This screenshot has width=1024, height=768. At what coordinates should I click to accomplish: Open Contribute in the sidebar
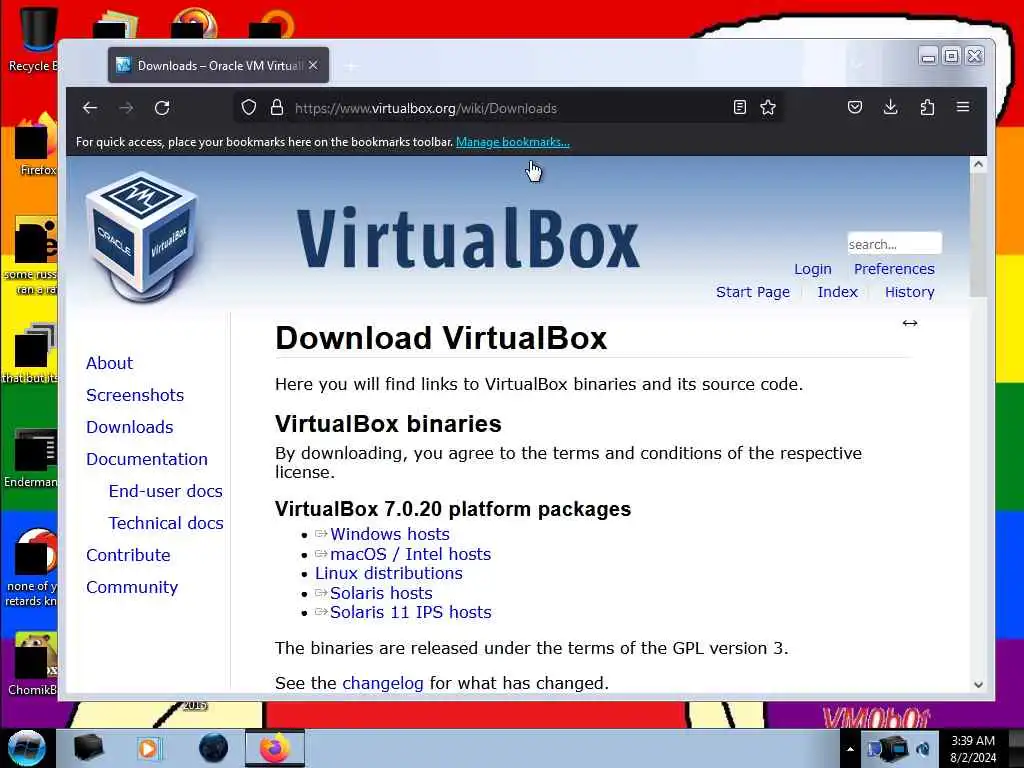128,555
